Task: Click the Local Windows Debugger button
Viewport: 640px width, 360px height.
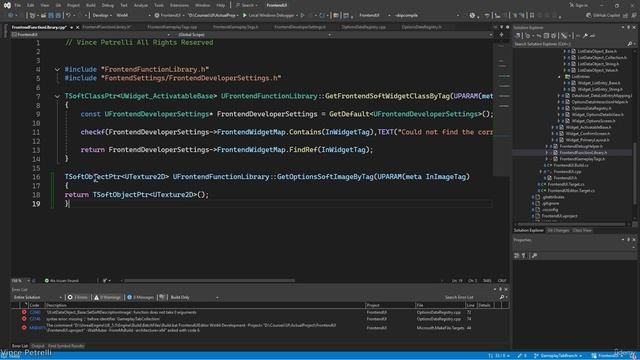Action: coord(269,16)
